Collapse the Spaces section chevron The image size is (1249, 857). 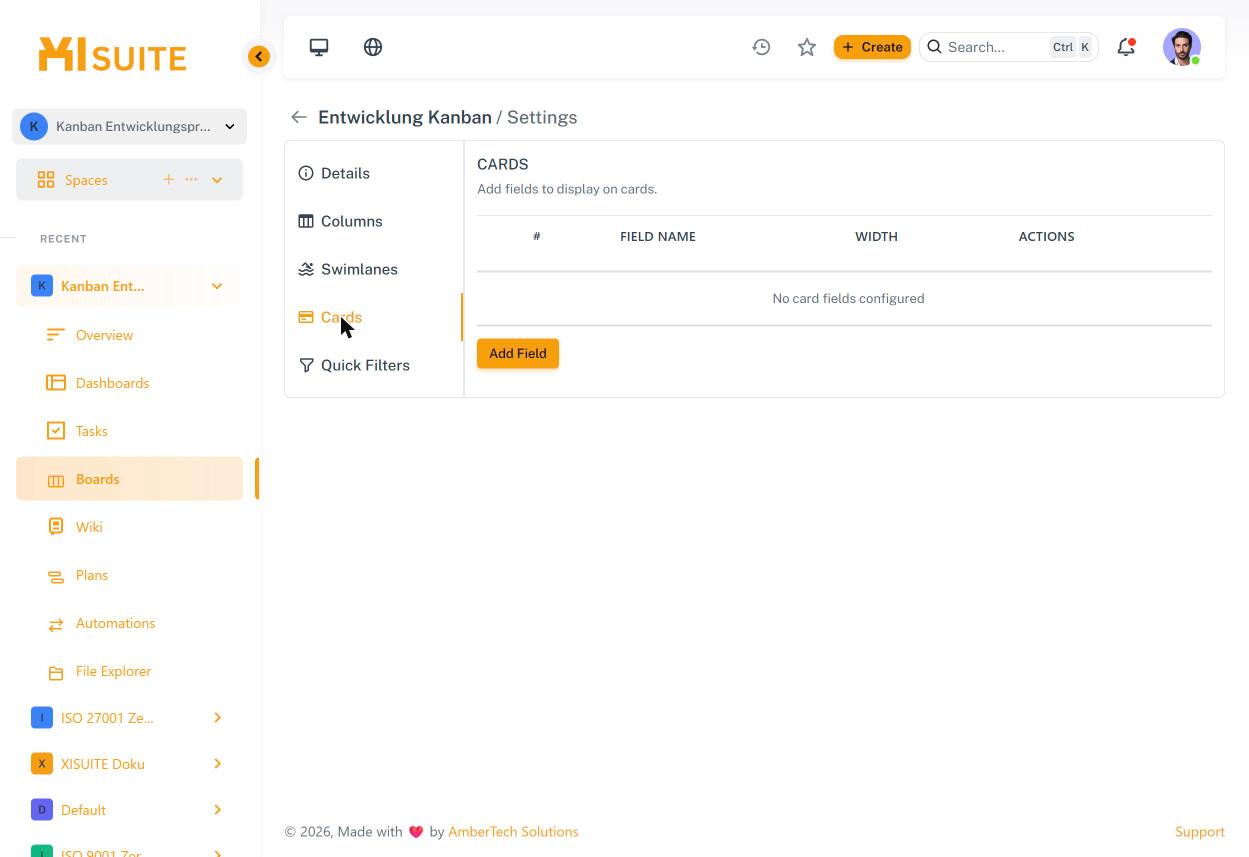(x=217, y=180)
